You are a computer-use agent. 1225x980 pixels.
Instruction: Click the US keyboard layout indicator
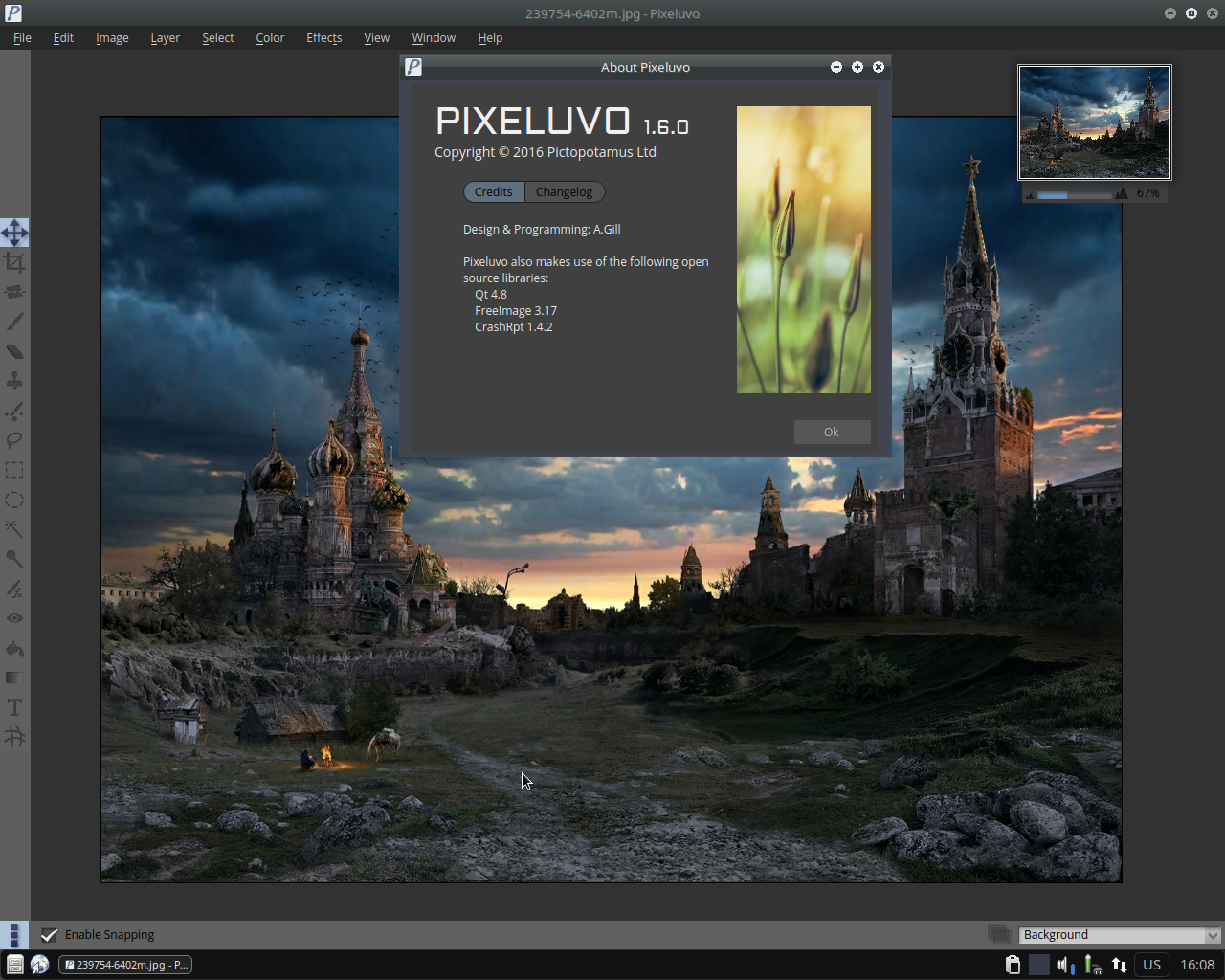click(1152, 965)
